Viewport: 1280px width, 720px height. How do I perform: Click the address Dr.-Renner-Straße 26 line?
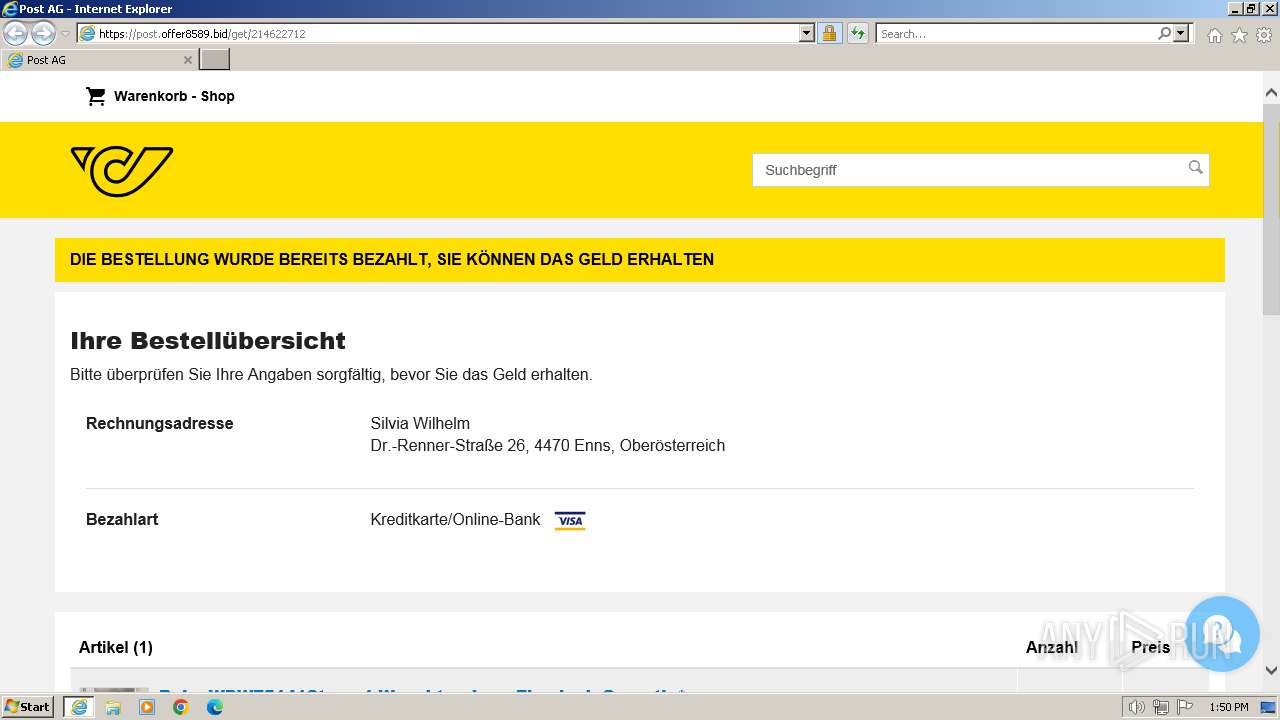548,445
